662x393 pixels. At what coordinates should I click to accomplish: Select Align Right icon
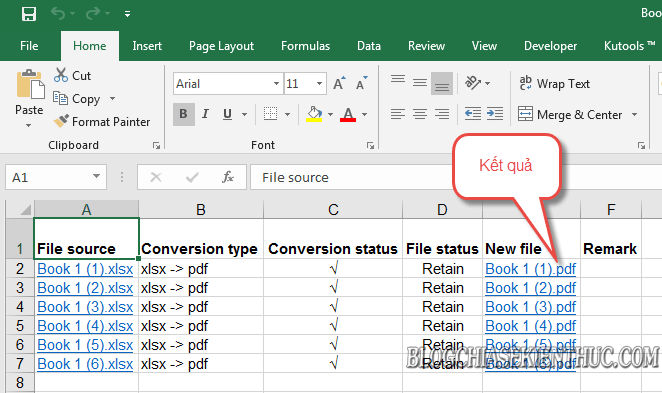coord(442,114)
